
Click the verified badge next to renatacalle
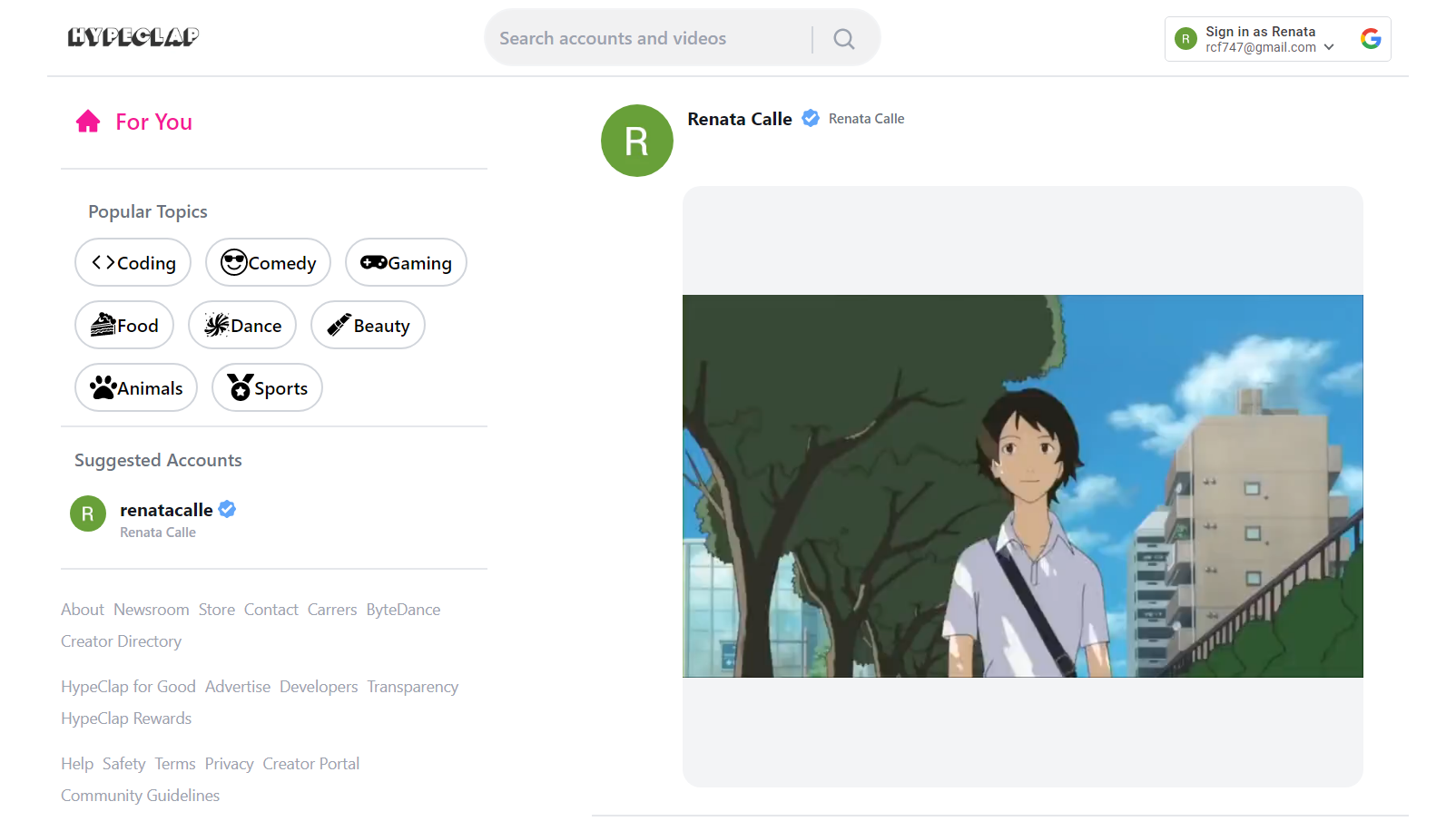226,509
